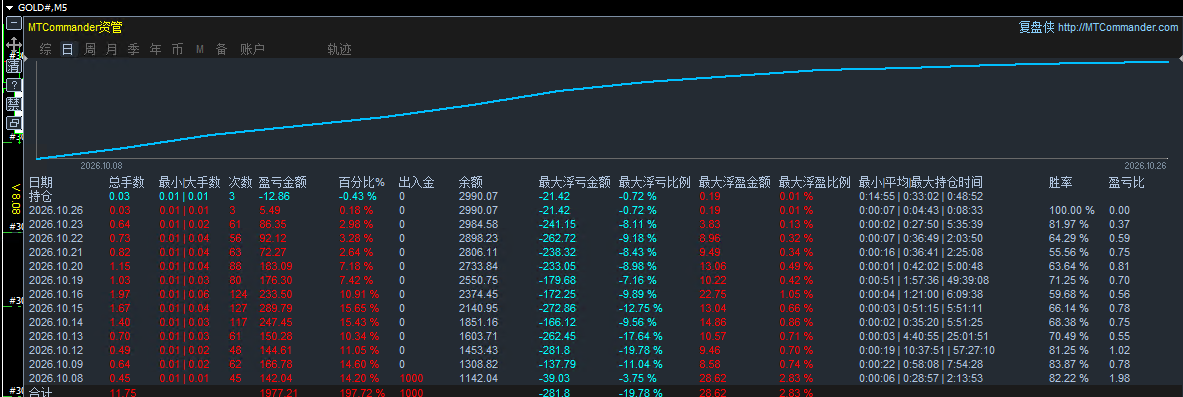The image size is (1183, 397).
Task: Open the 账户 account tab
Action: click(253, 49)
